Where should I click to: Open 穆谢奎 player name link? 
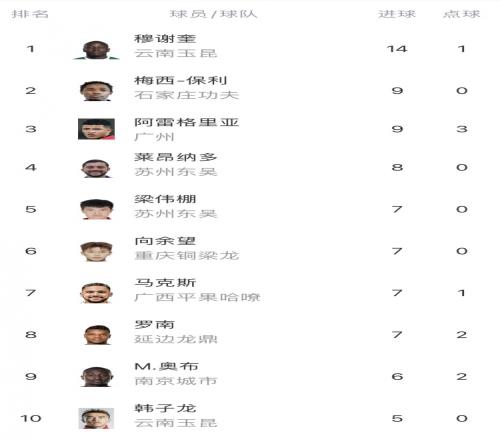165,39
